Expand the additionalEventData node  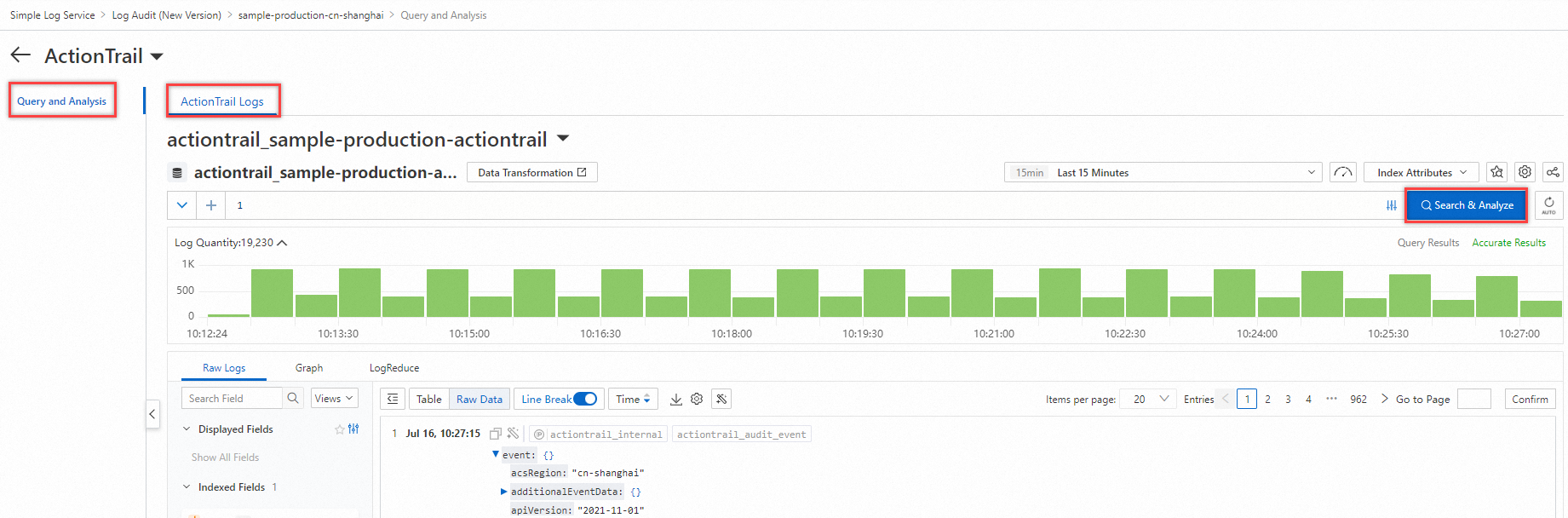[503, 492]
